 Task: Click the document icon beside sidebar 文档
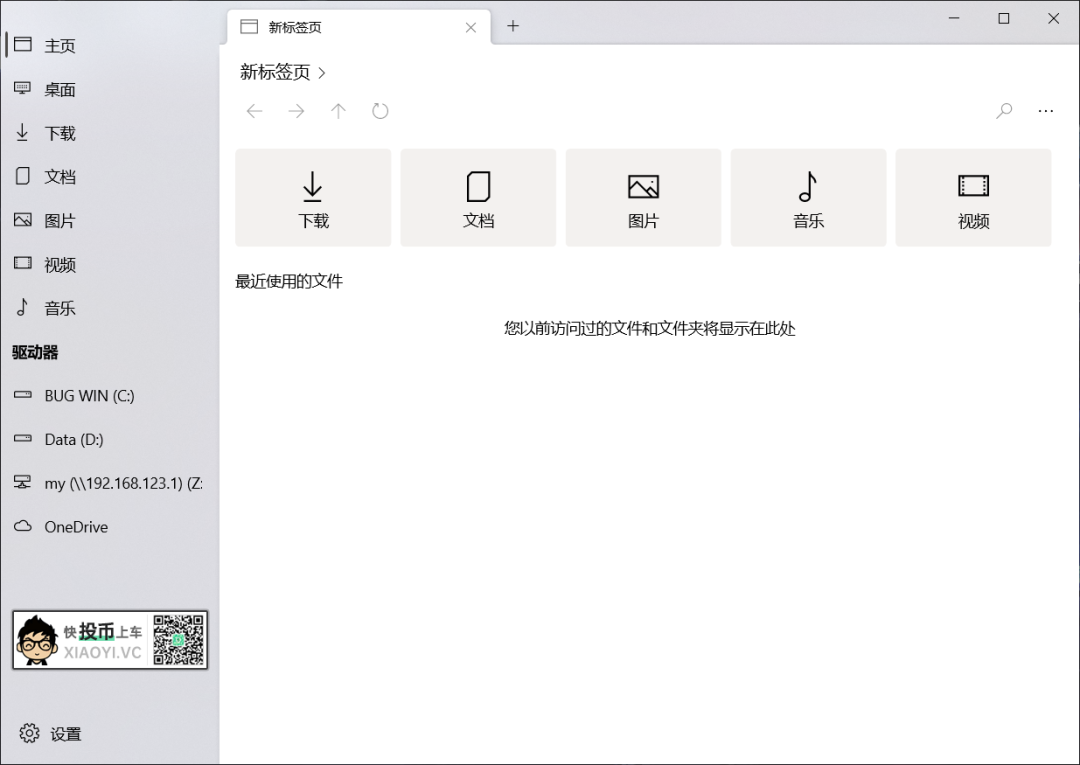click(23, 176)
